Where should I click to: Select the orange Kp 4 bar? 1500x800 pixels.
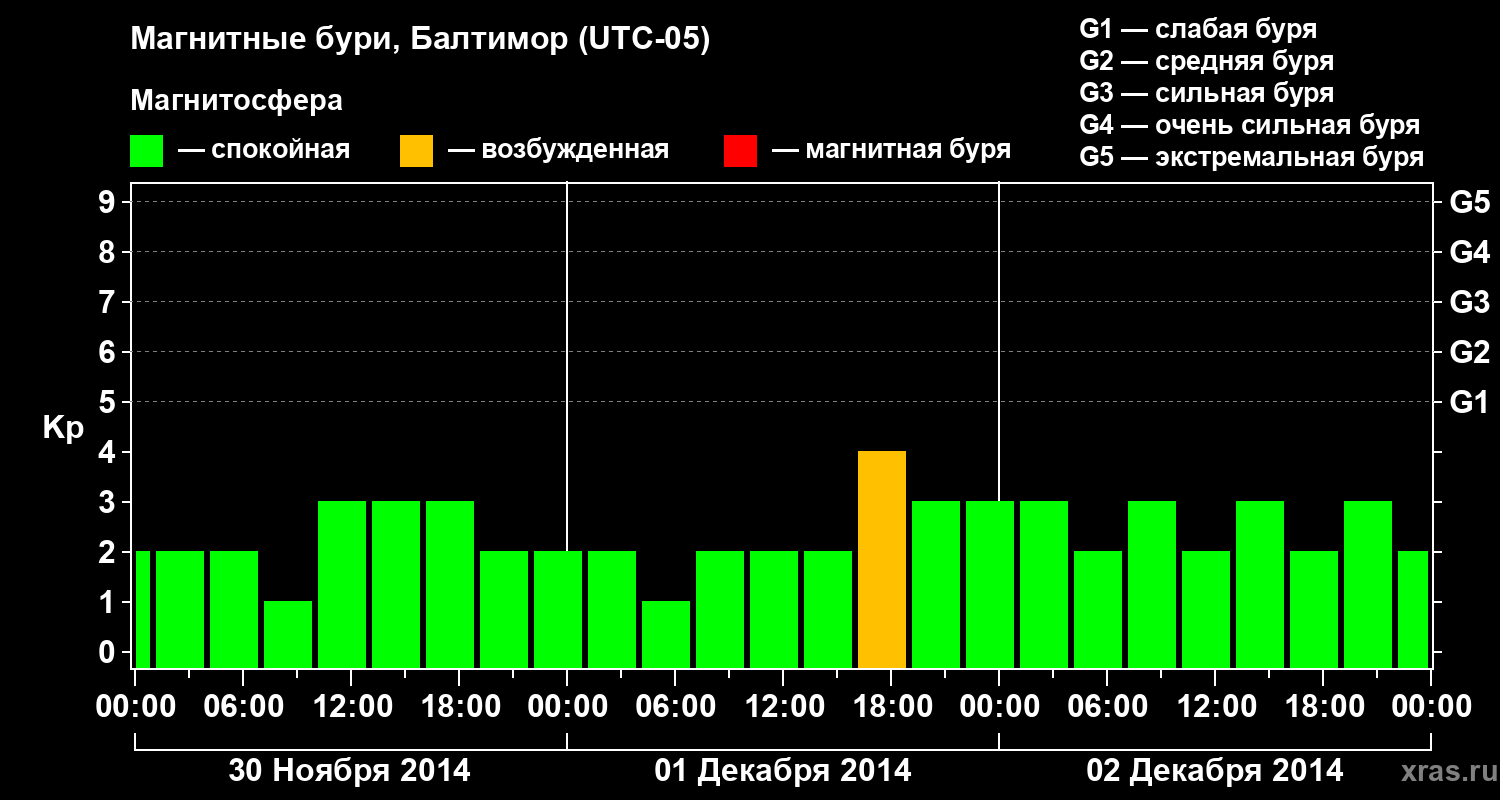882,560
